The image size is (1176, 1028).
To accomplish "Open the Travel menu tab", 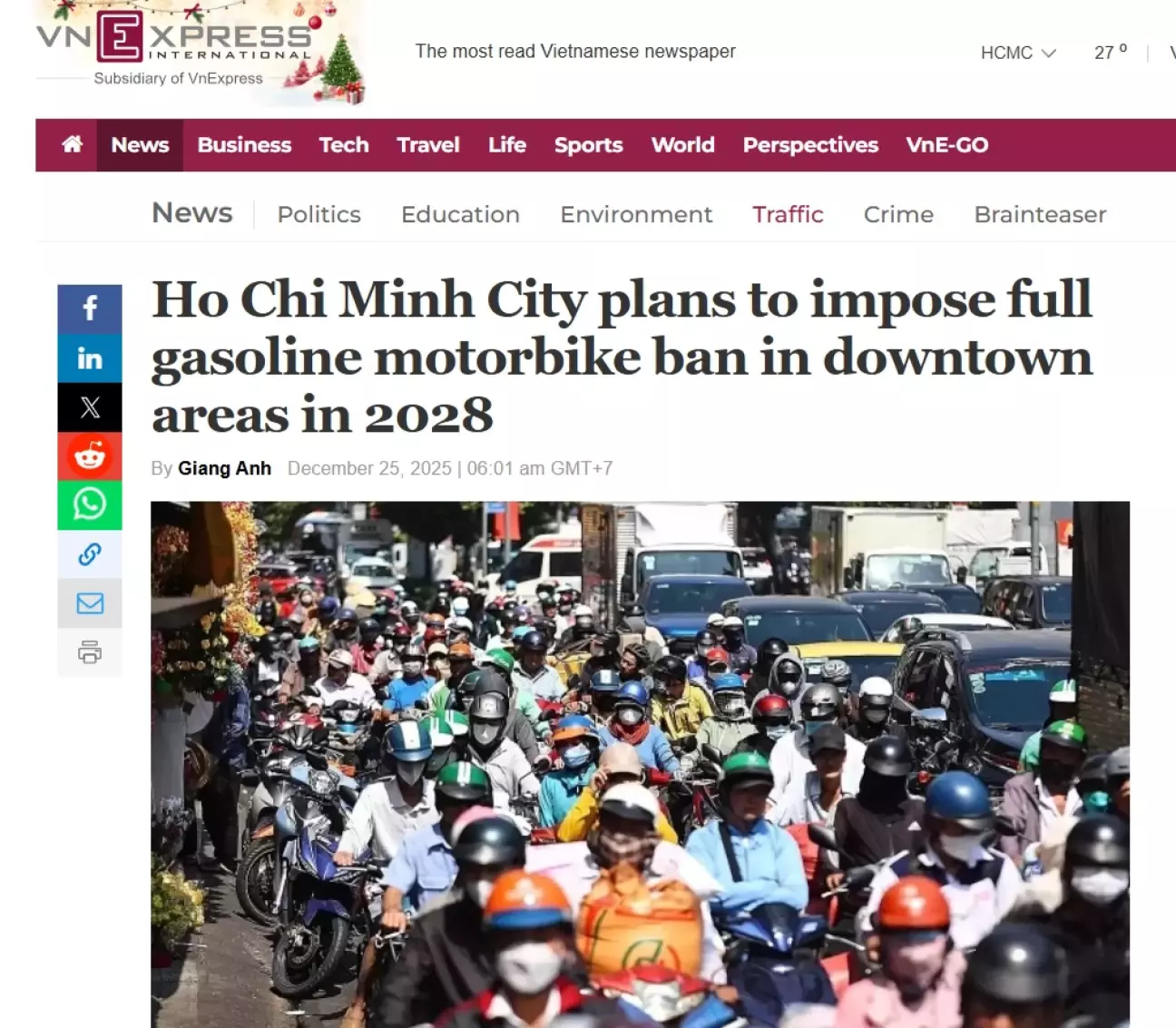I will (428, 145).
